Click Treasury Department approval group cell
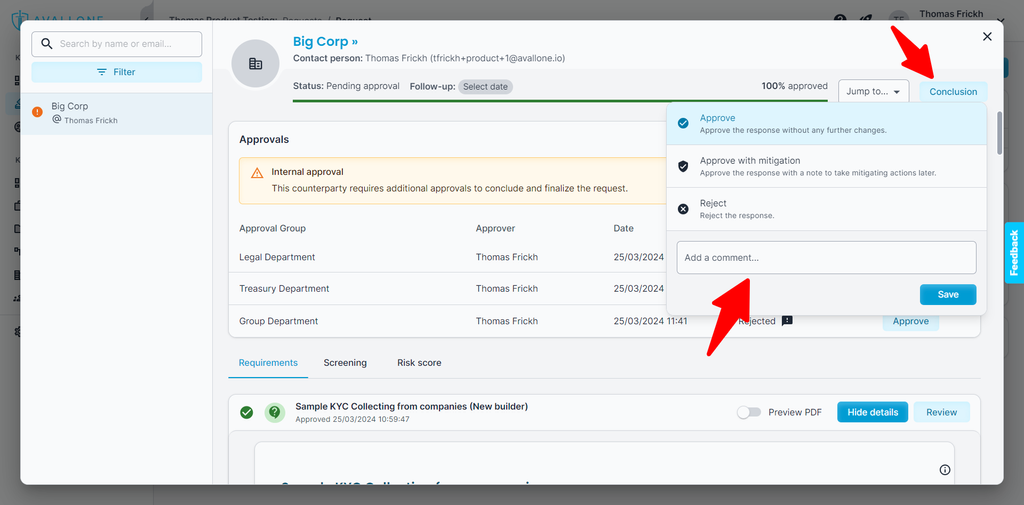Image resolution: width=1024 pixels, height=505 pixels. coord(284,289)
